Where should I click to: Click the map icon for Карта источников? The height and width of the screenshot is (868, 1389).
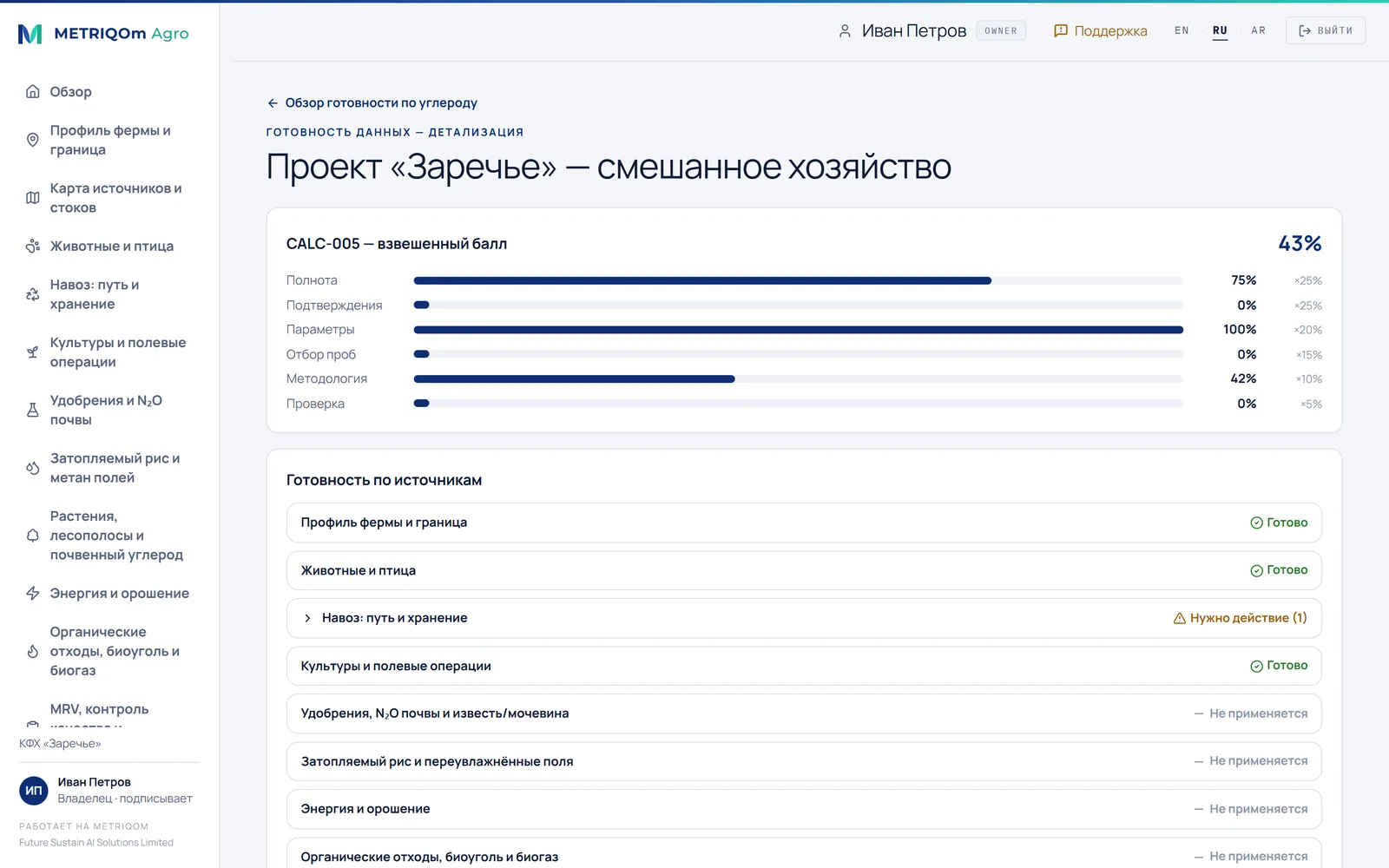coord(33,198)
